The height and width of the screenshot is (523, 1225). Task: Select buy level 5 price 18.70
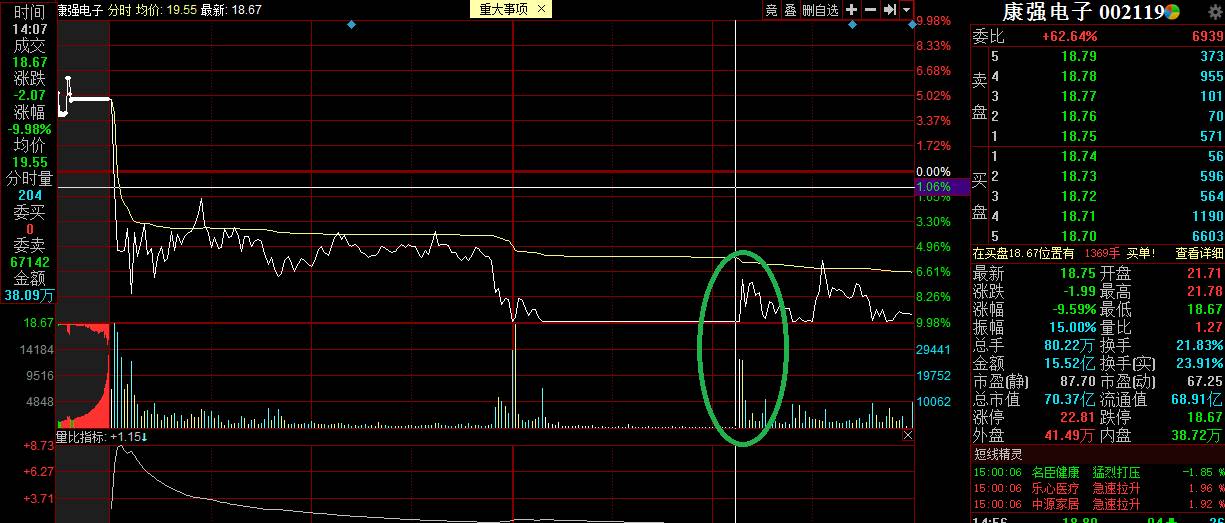[x=1078, y=235]
